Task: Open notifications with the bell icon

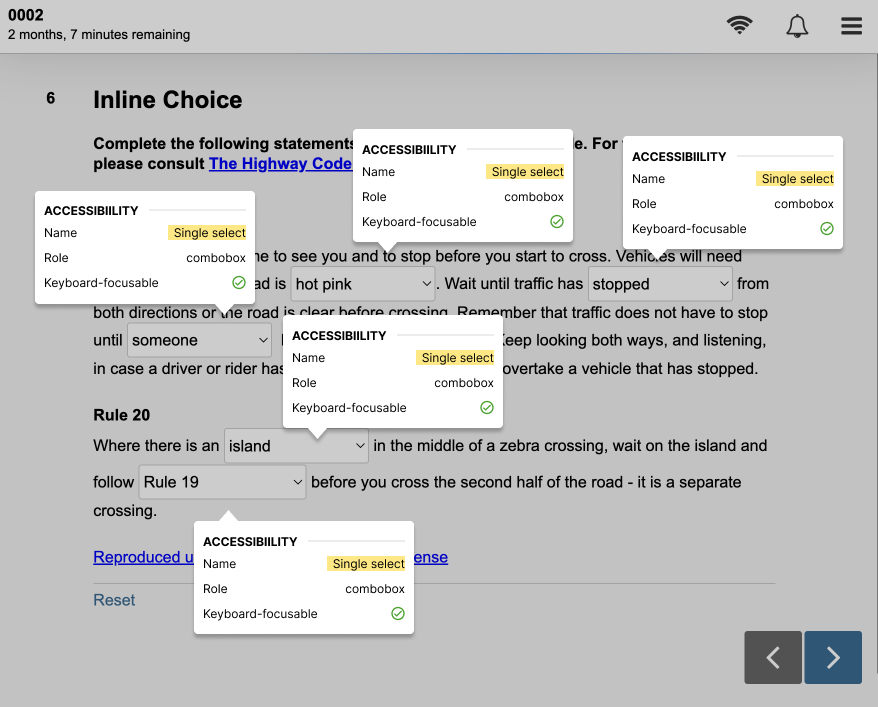Action: coord(797,26)
